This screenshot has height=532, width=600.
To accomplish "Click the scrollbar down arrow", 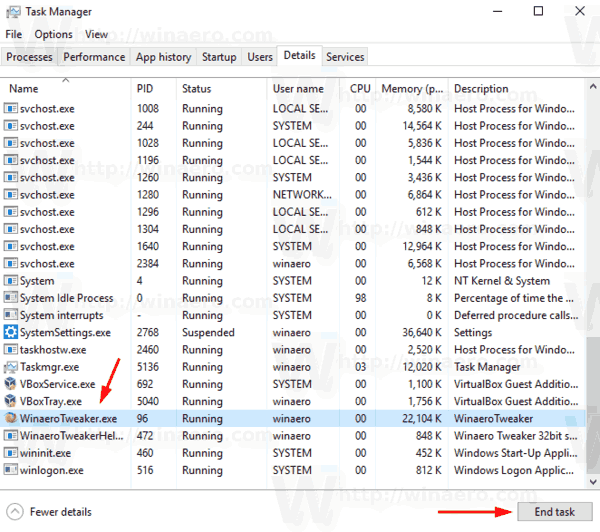I will (x=593, y=481).
